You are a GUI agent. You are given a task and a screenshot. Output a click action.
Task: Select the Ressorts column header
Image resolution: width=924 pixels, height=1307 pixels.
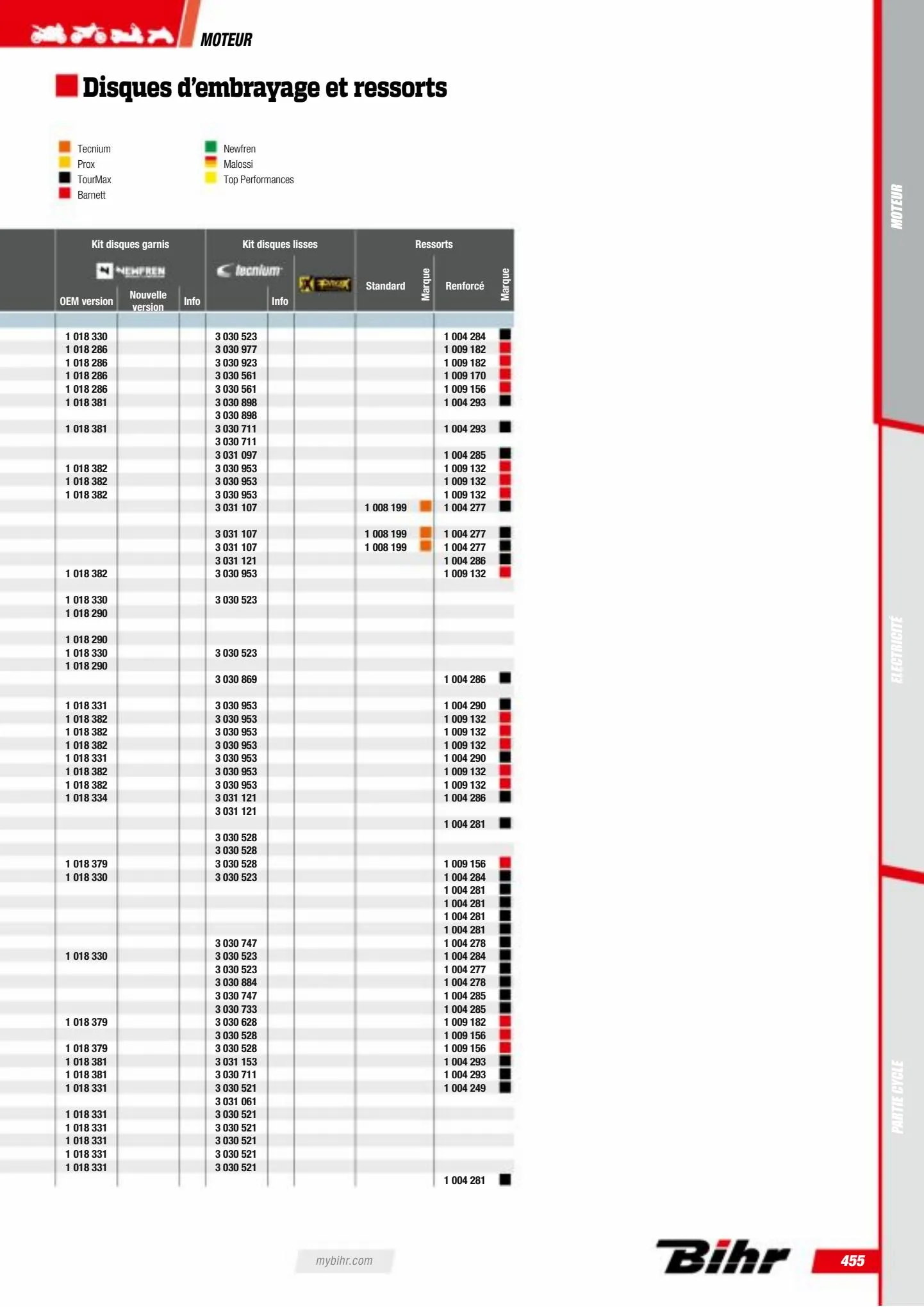point(434,244)
